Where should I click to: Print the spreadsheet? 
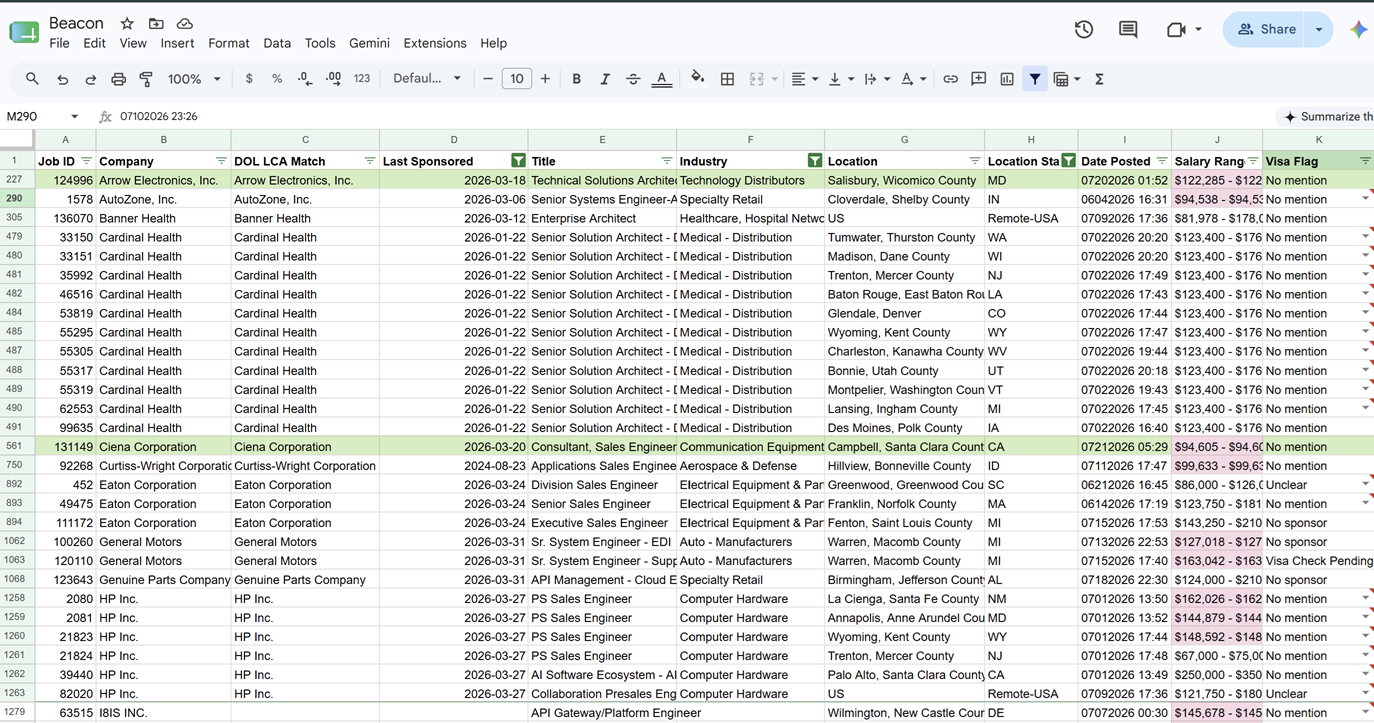[118, 79]
